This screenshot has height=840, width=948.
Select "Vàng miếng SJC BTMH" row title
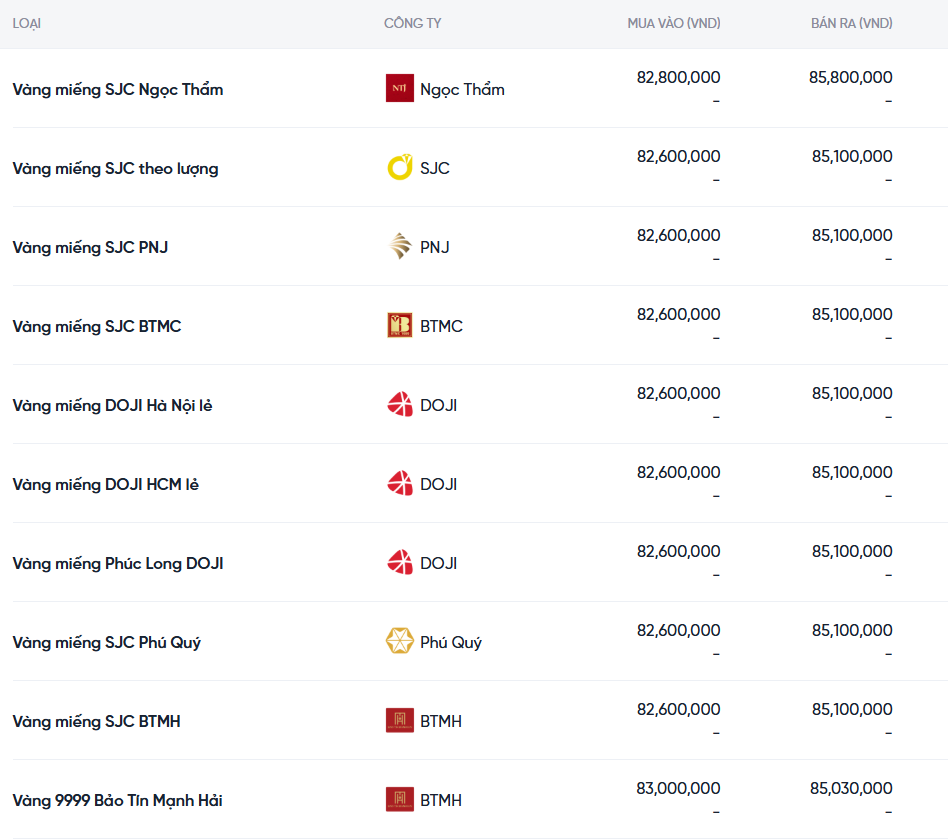[96, 721]
